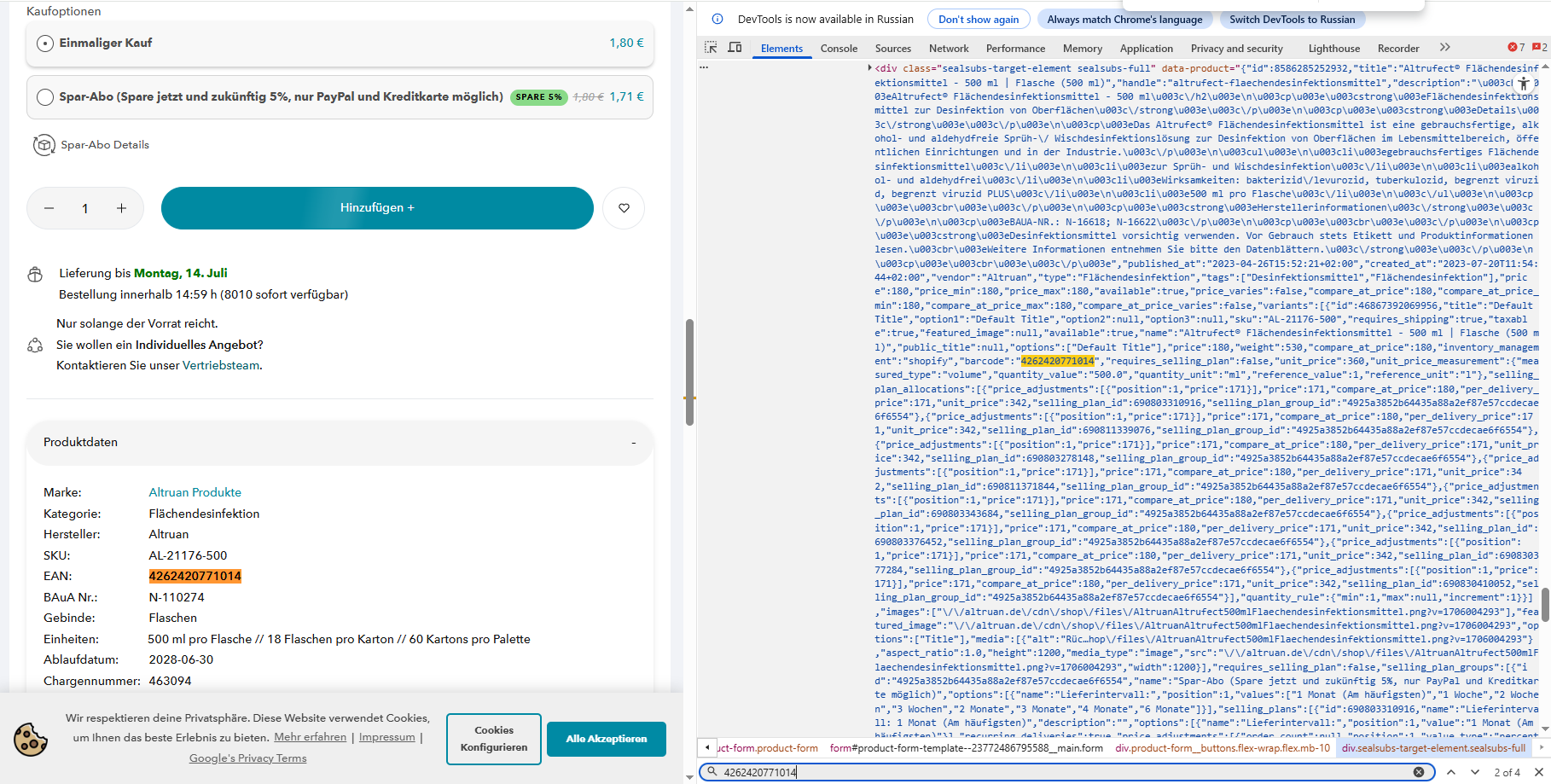This screenshot has height=784, width=1551.
Task: Click the accessibility icon in Elements panel
Action: [x=1524, y=84]
